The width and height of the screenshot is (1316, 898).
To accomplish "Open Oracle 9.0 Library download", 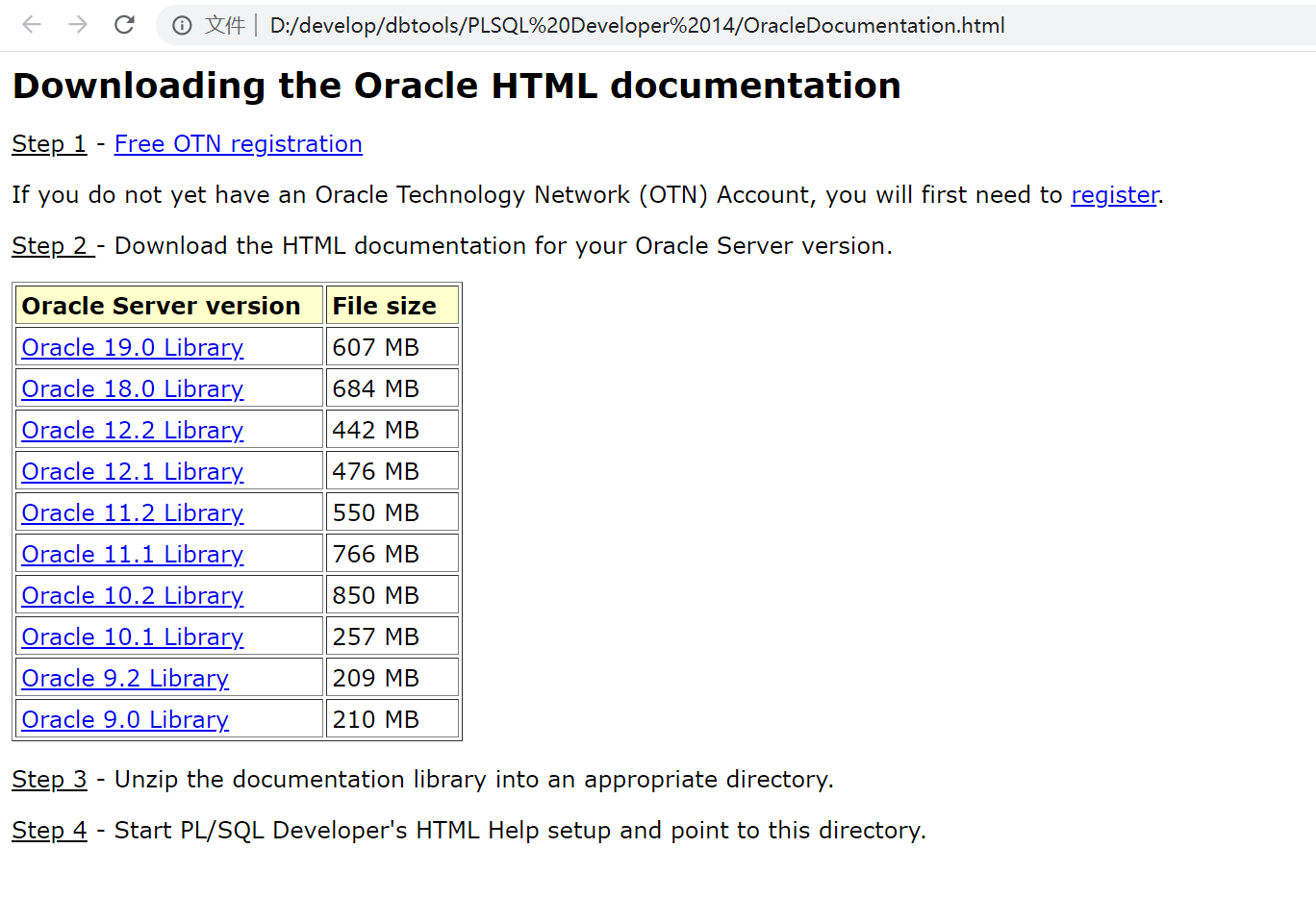I will pyautogui.click(x=125, y=719).
